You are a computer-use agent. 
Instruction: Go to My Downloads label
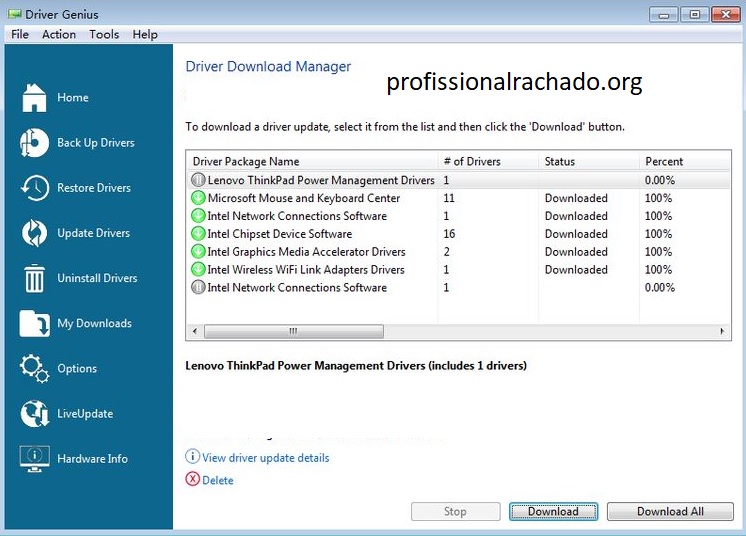point(94,323)
